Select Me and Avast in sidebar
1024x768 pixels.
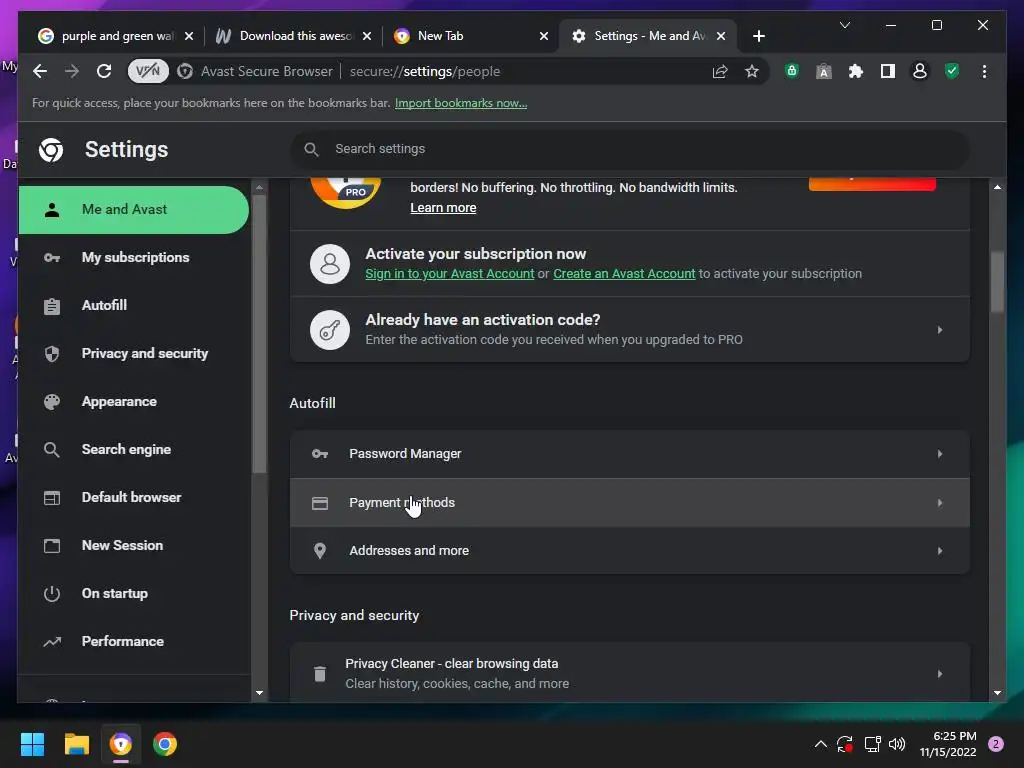(133, 210)
